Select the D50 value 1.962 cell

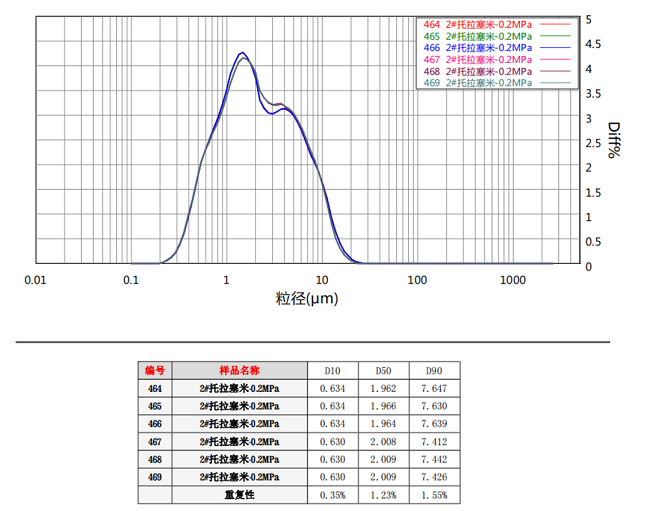tap(384, 388)
